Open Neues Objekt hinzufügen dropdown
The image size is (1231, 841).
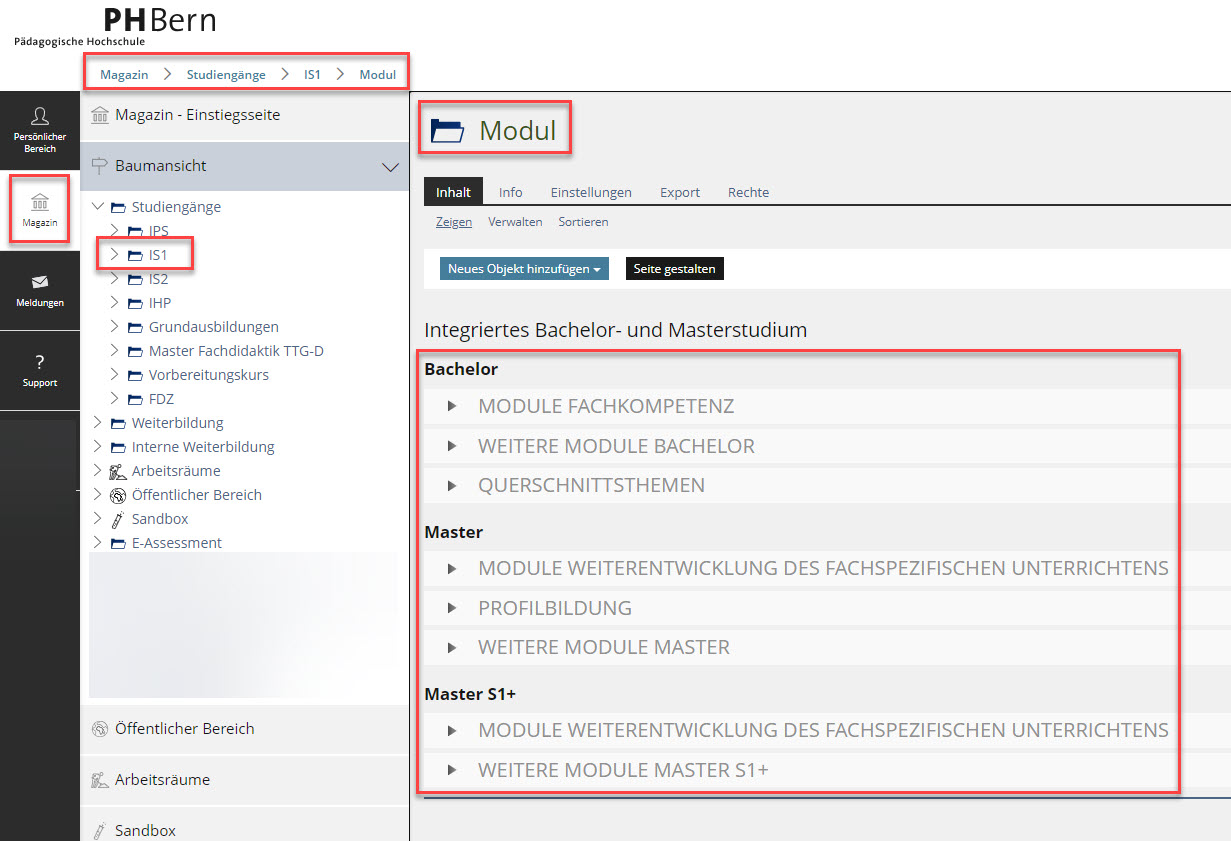click(x=524, y=269)
